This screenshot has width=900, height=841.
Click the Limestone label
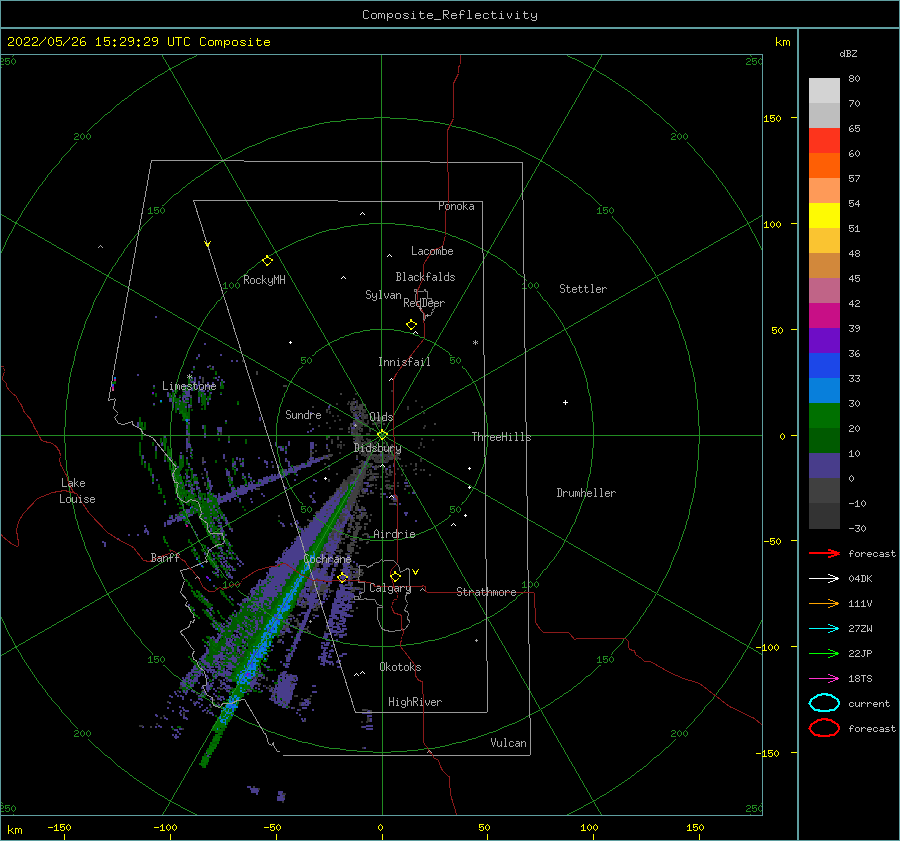click(x=189, y=386)
